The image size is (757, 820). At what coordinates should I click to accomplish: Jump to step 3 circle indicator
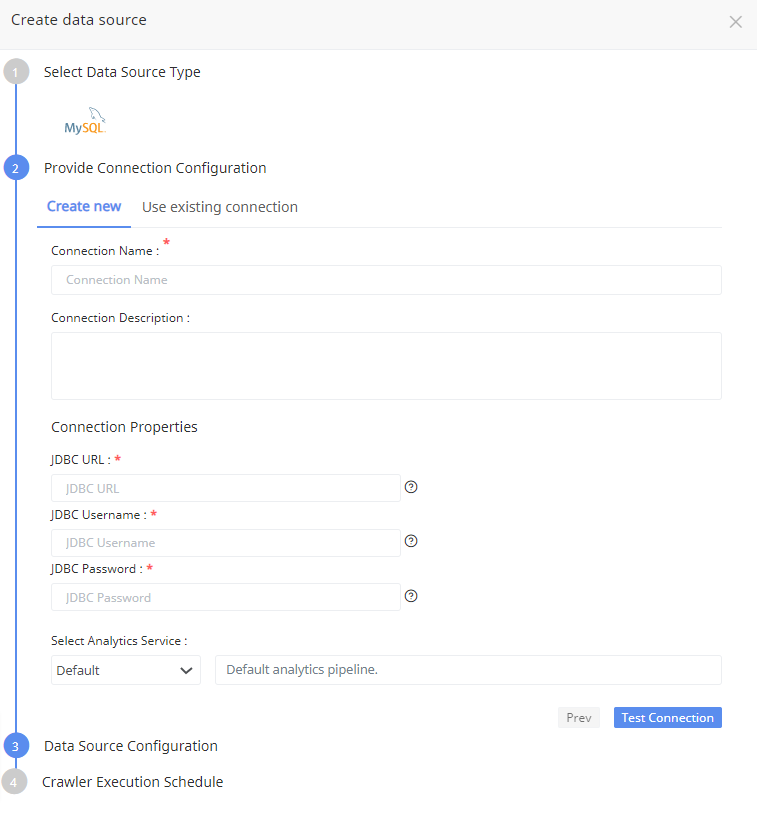(16, 746)
